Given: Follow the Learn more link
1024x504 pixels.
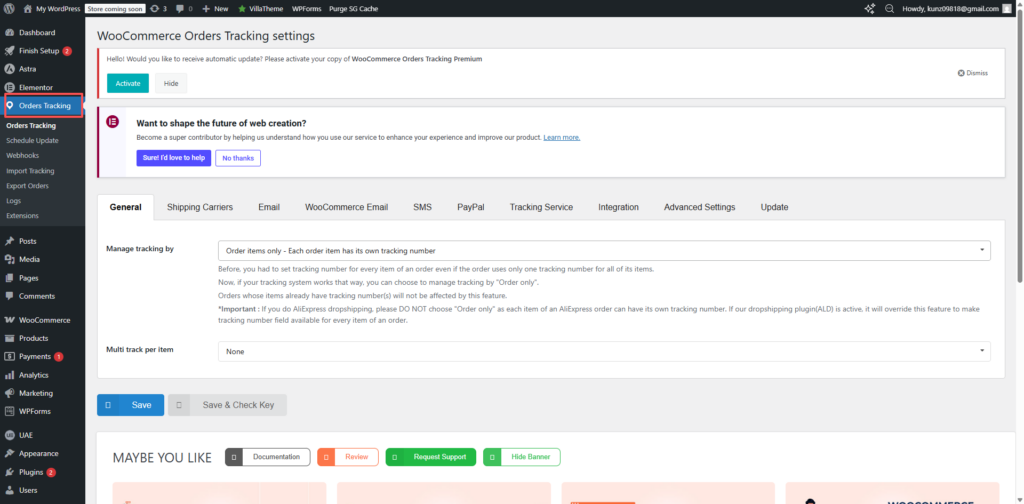Looking at the screenshot, I should click(562, 138).
